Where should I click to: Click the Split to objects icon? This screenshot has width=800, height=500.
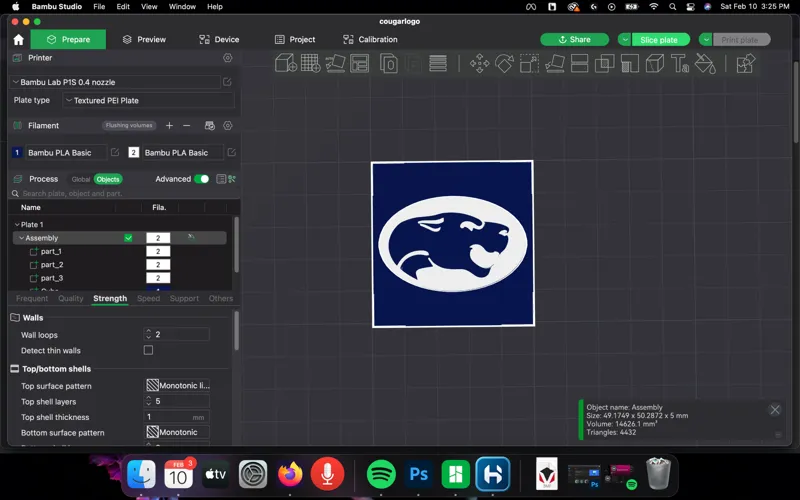click(389, 64)
